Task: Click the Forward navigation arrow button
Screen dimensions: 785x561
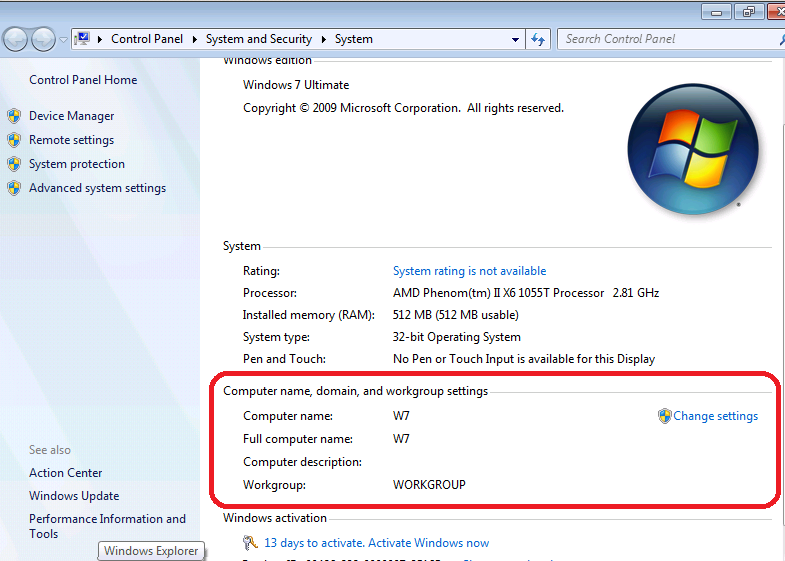Action: point(44,39)
